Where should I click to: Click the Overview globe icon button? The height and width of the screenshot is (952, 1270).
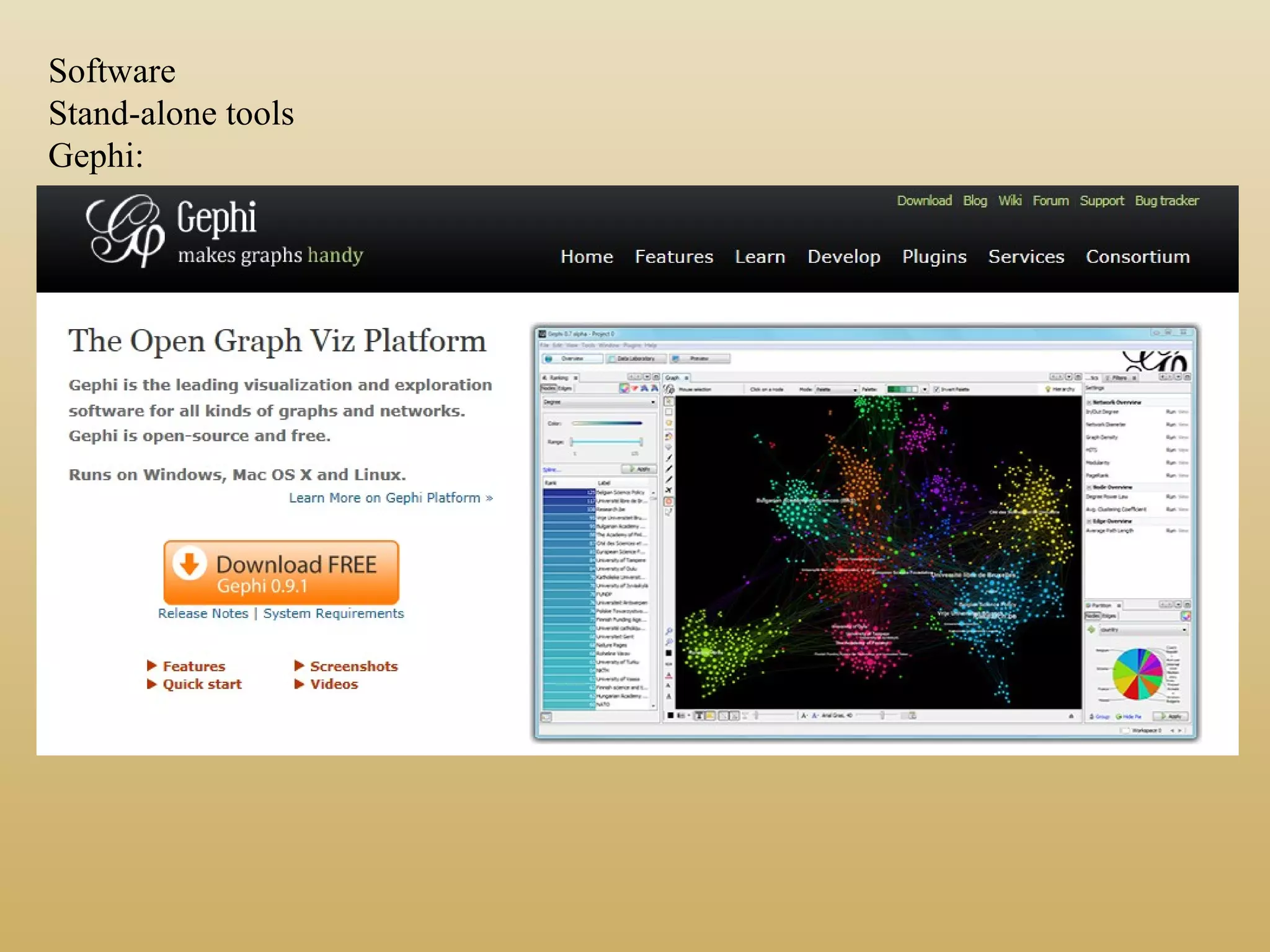572,358
